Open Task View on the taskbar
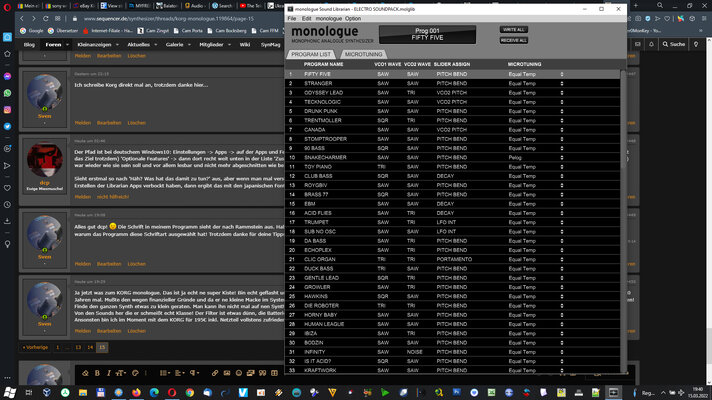The width and height of the screenshot is (712, 400). [x=29, y=392]
